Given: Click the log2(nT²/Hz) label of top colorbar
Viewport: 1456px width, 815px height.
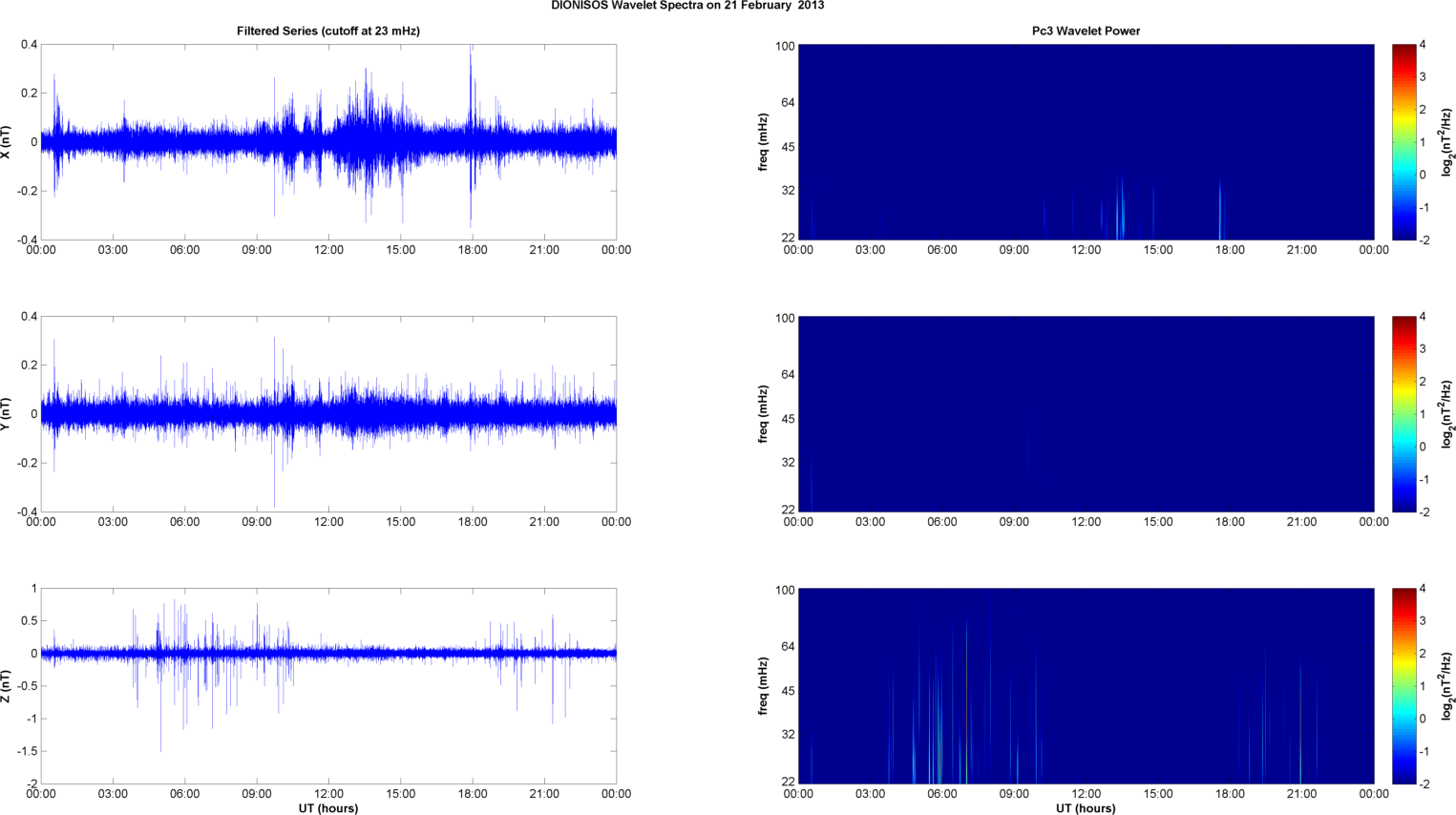Looking at the screenshot, I should [1447, 142].
